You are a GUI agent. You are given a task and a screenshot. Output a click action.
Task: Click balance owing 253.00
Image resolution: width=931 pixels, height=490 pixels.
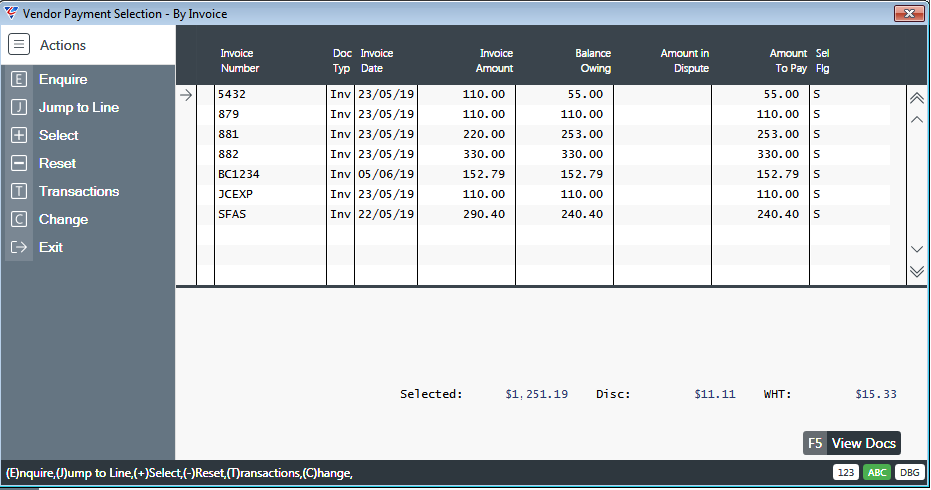coord(582,134)
